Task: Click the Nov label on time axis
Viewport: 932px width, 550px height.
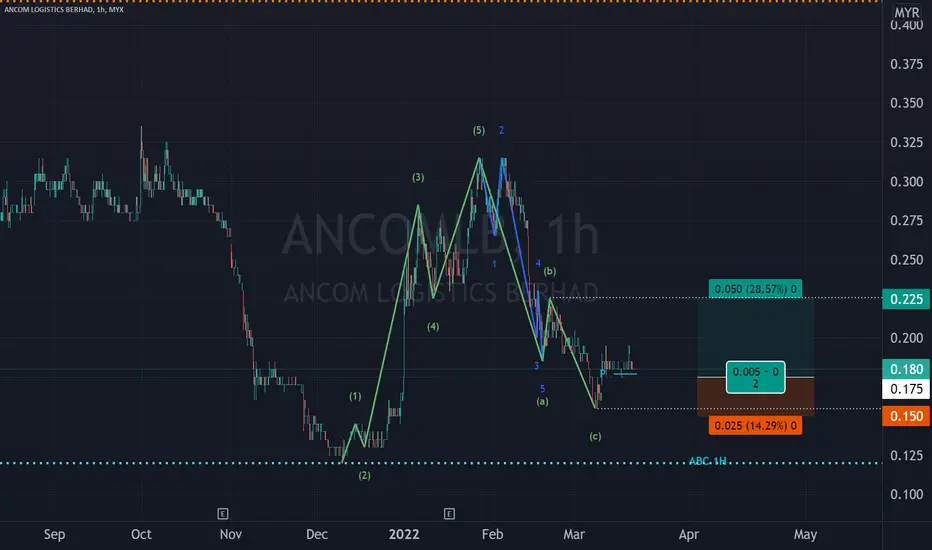Action: pyautogui.click(x=231, y=534)
